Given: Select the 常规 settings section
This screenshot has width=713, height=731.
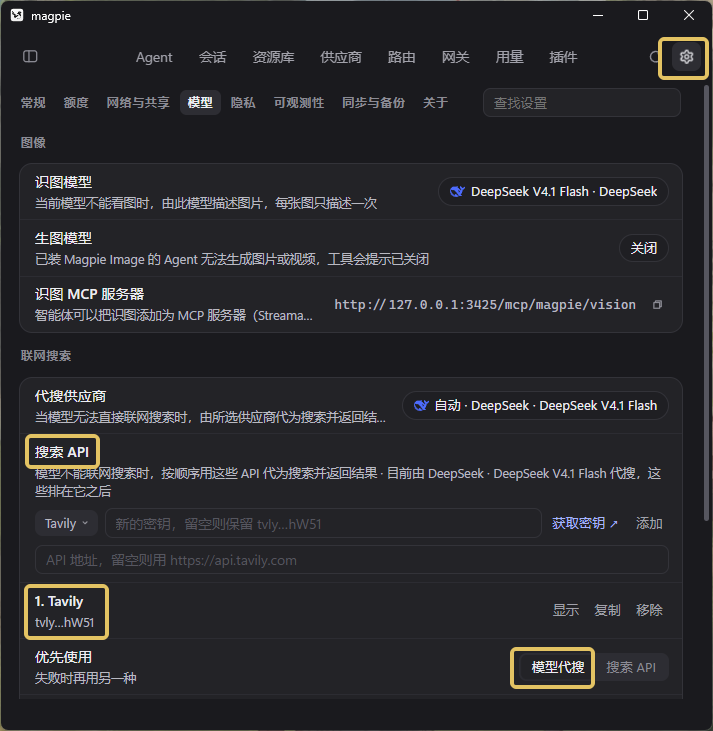Looking at the screenshot, I should 33,103.
